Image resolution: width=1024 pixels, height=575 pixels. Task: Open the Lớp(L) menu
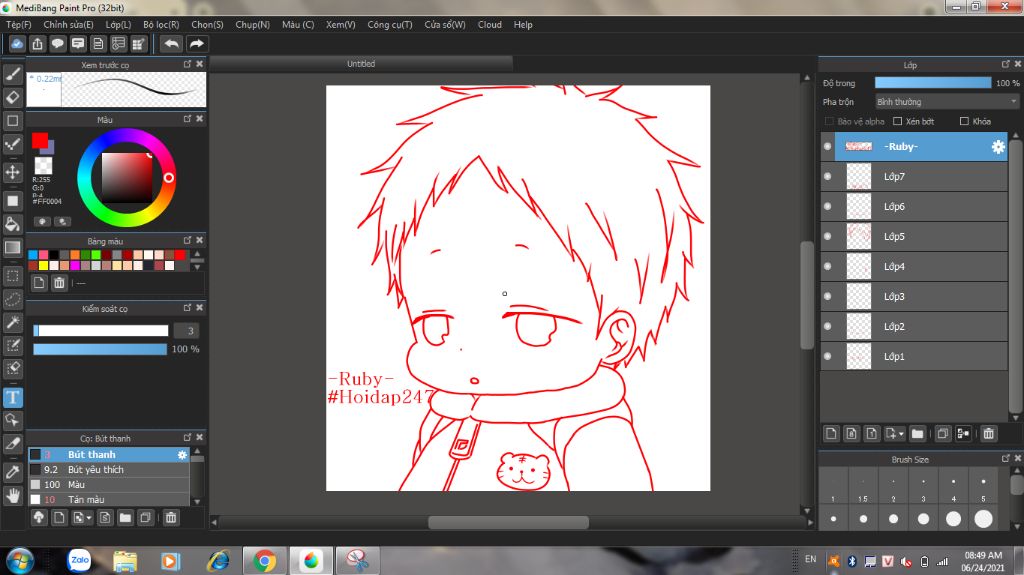click(118, 24)
